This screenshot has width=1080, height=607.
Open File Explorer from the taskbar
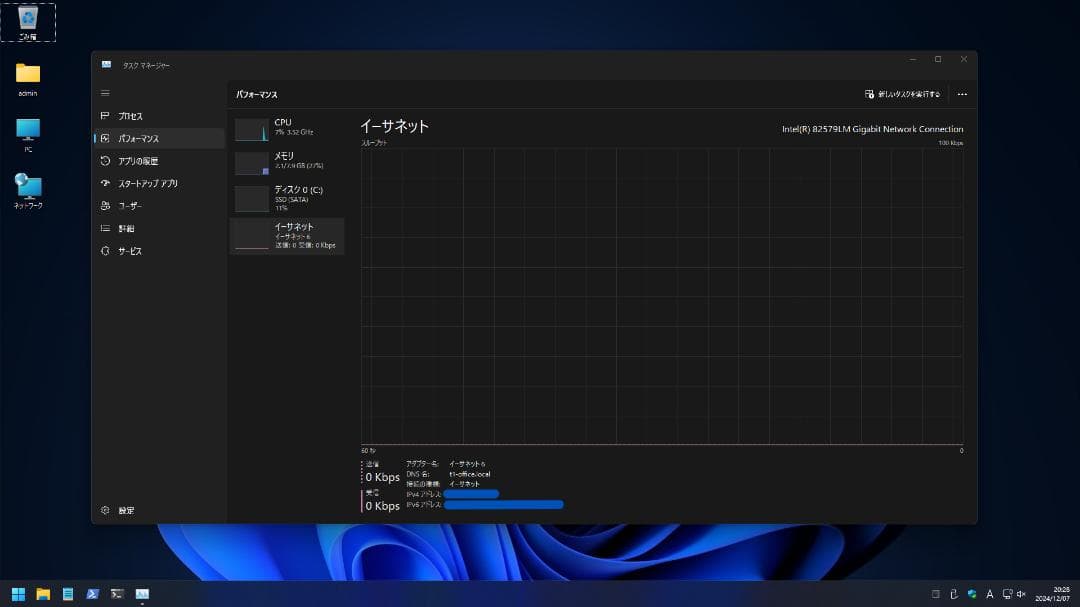tap(43, 594)
